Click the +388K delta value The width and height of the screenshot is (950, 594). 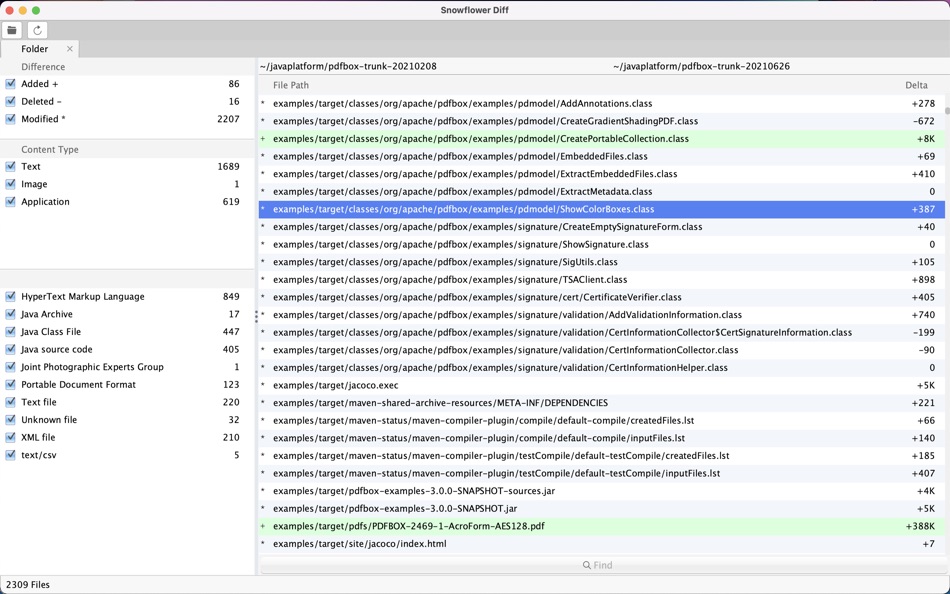click(x=920, y=526)
